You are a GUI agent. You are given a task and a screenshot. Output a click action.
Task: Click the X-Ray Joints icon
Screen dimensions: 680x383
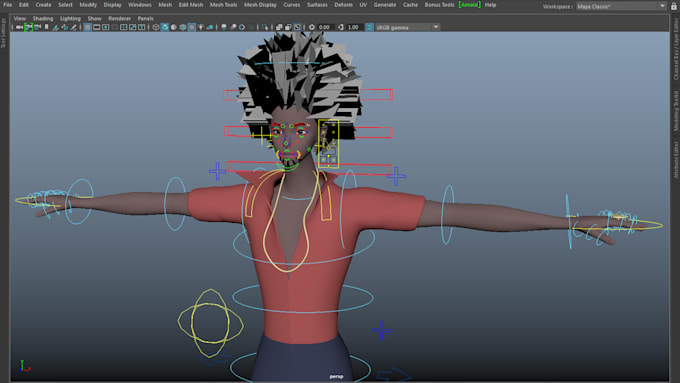(297, 27)
